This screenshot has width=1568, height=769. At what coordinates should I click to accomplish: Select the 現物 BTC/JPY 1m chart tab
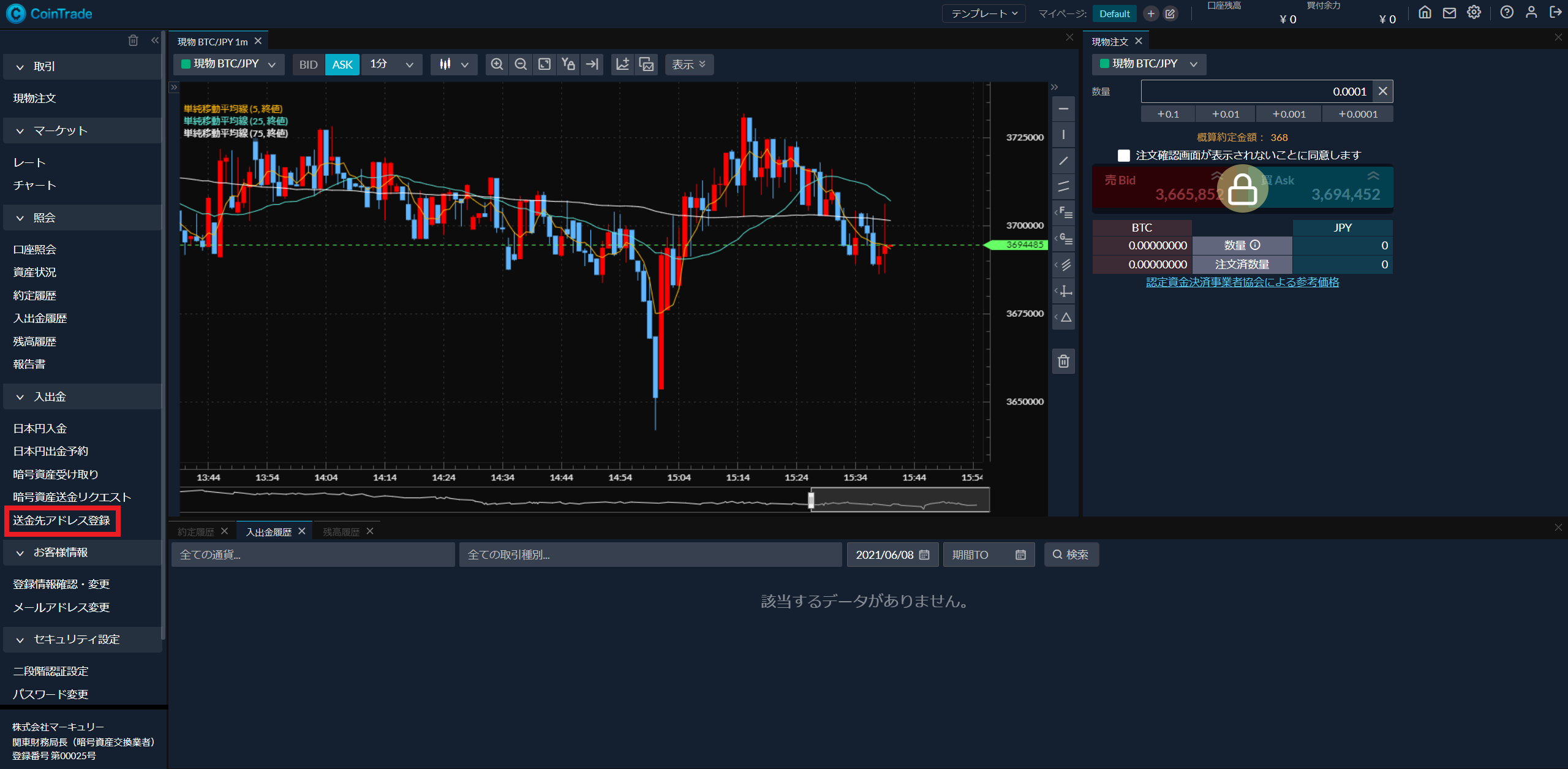[213, 42]
